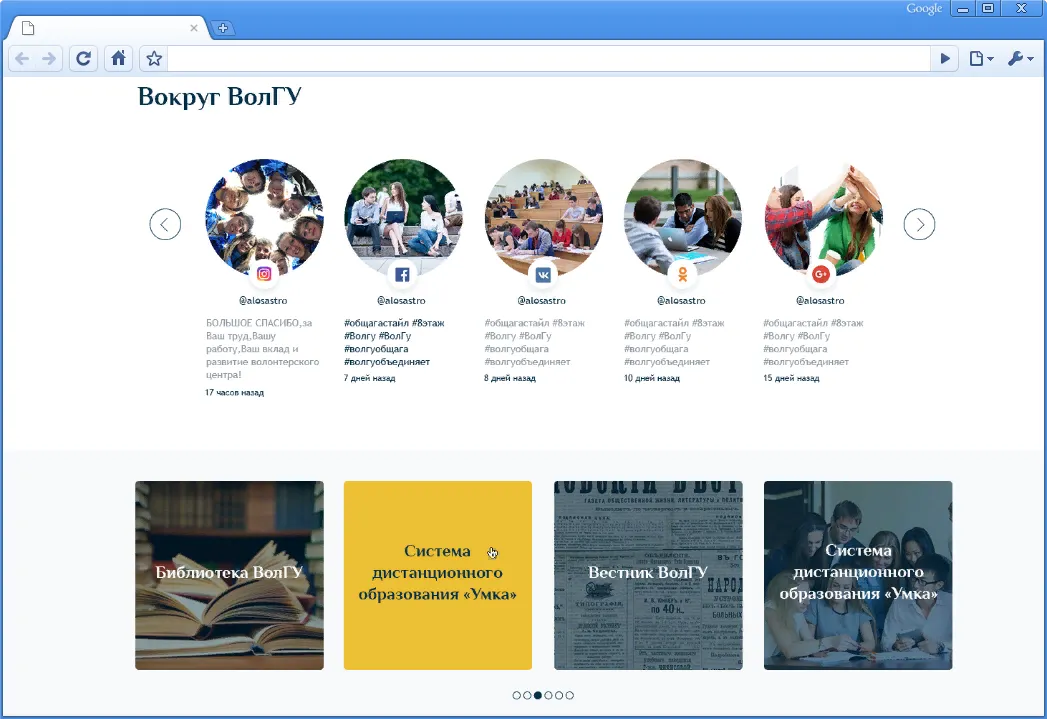
Task: Select the fourth carousel pagination dot
Action: click(548, 695)
